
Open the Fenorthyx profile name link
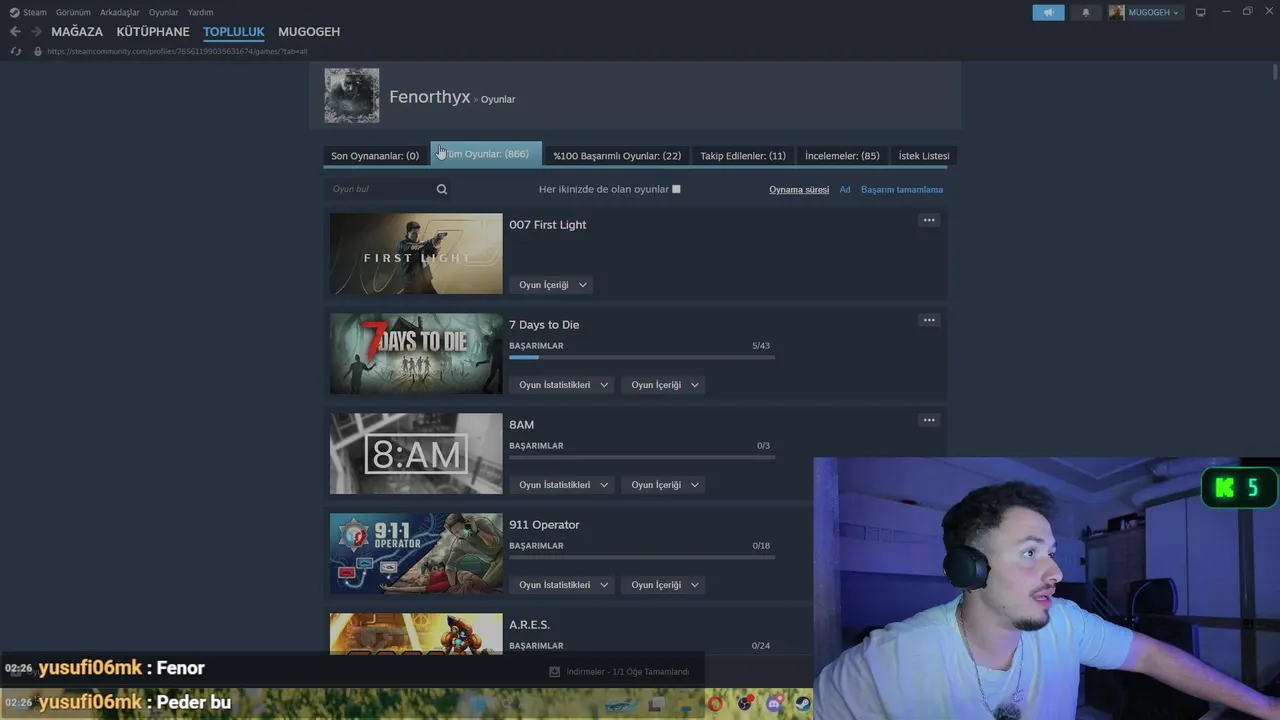pos(430,97)
